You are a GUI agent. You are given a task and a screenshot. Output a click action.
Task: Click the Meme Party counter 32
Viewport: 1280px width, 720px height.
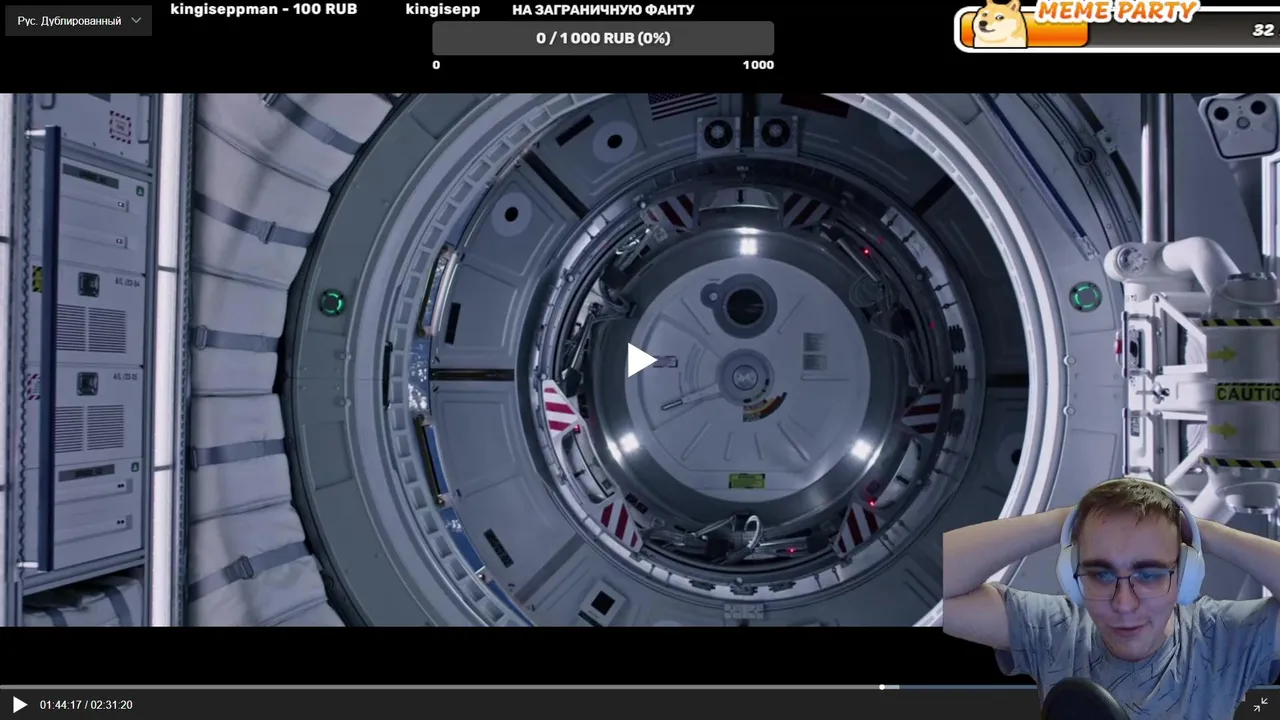pyautogui.click(x=1264, y=31)
